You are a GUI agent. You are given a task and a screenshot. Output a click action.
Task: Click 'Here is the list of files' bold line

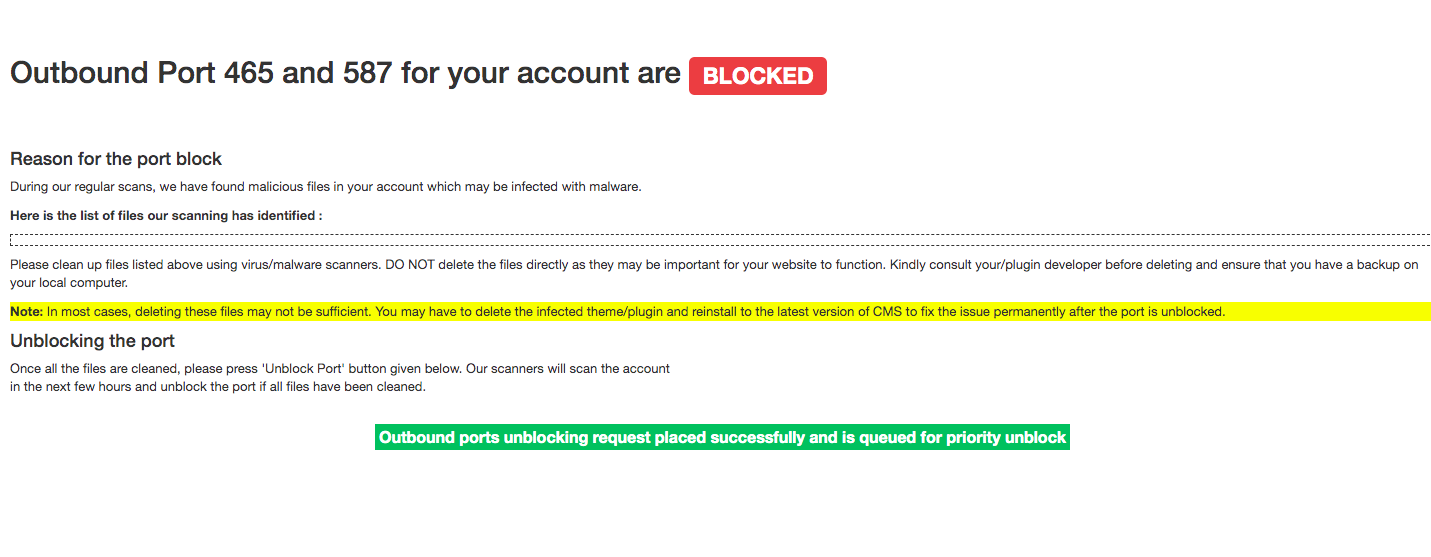pos(166,215)
